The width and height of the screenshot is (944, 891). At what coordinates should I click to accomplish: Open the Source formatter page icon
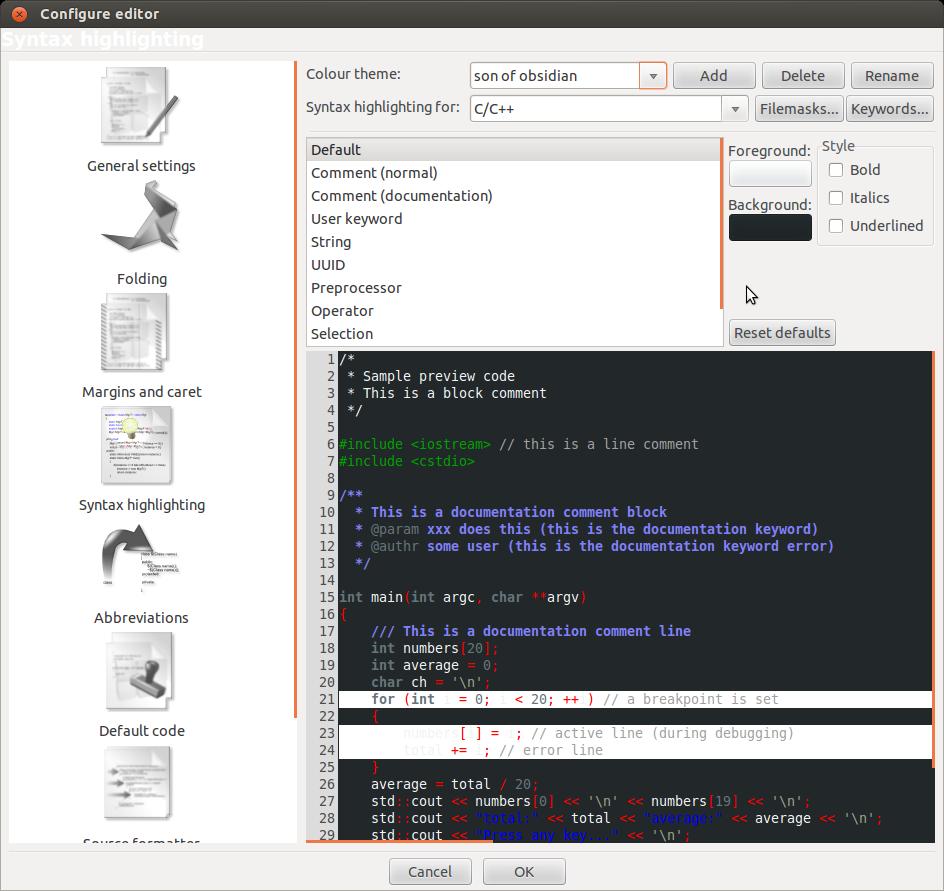point(138,784)
